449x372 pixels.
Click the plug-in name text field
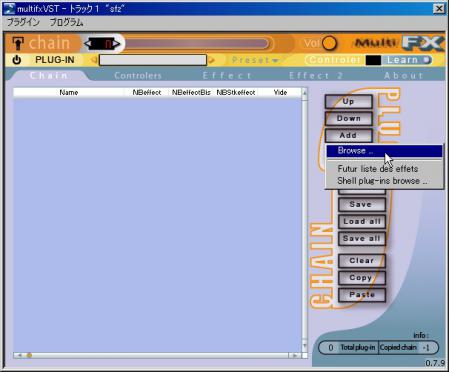[x=153, y=60]
